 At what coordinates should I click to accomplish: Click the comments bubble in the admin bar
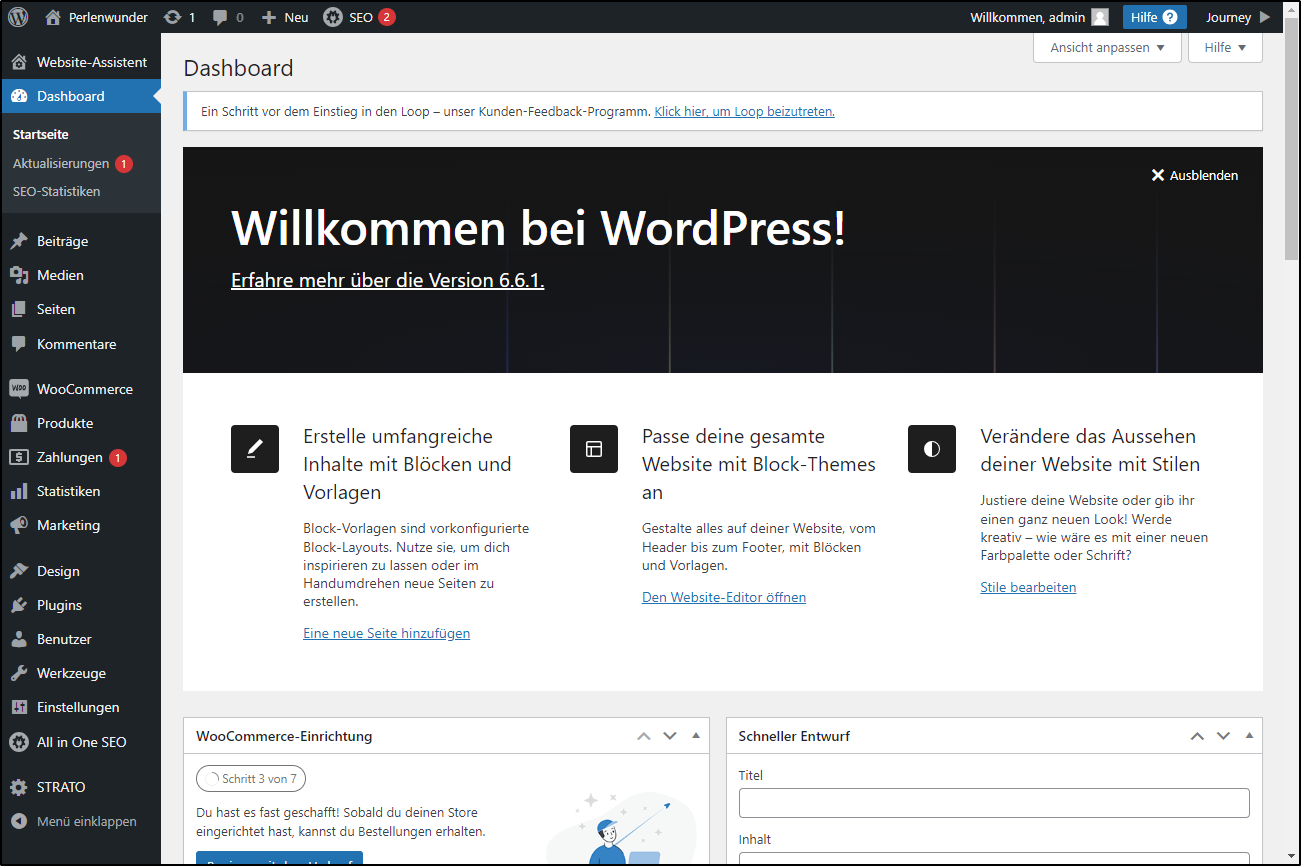(222, 16)
